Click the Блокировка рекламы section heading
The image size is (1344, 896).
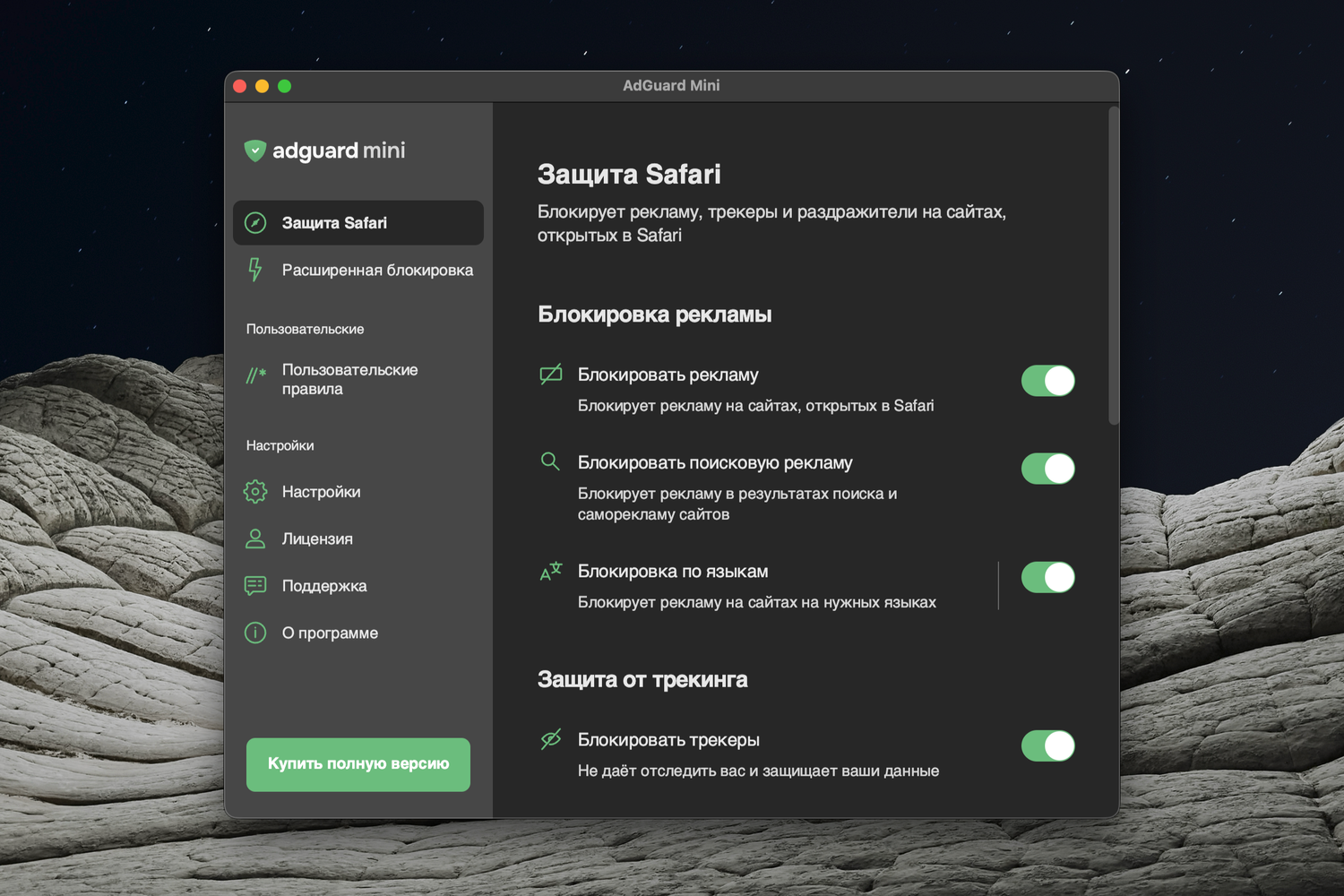click(x=655, y=314)
